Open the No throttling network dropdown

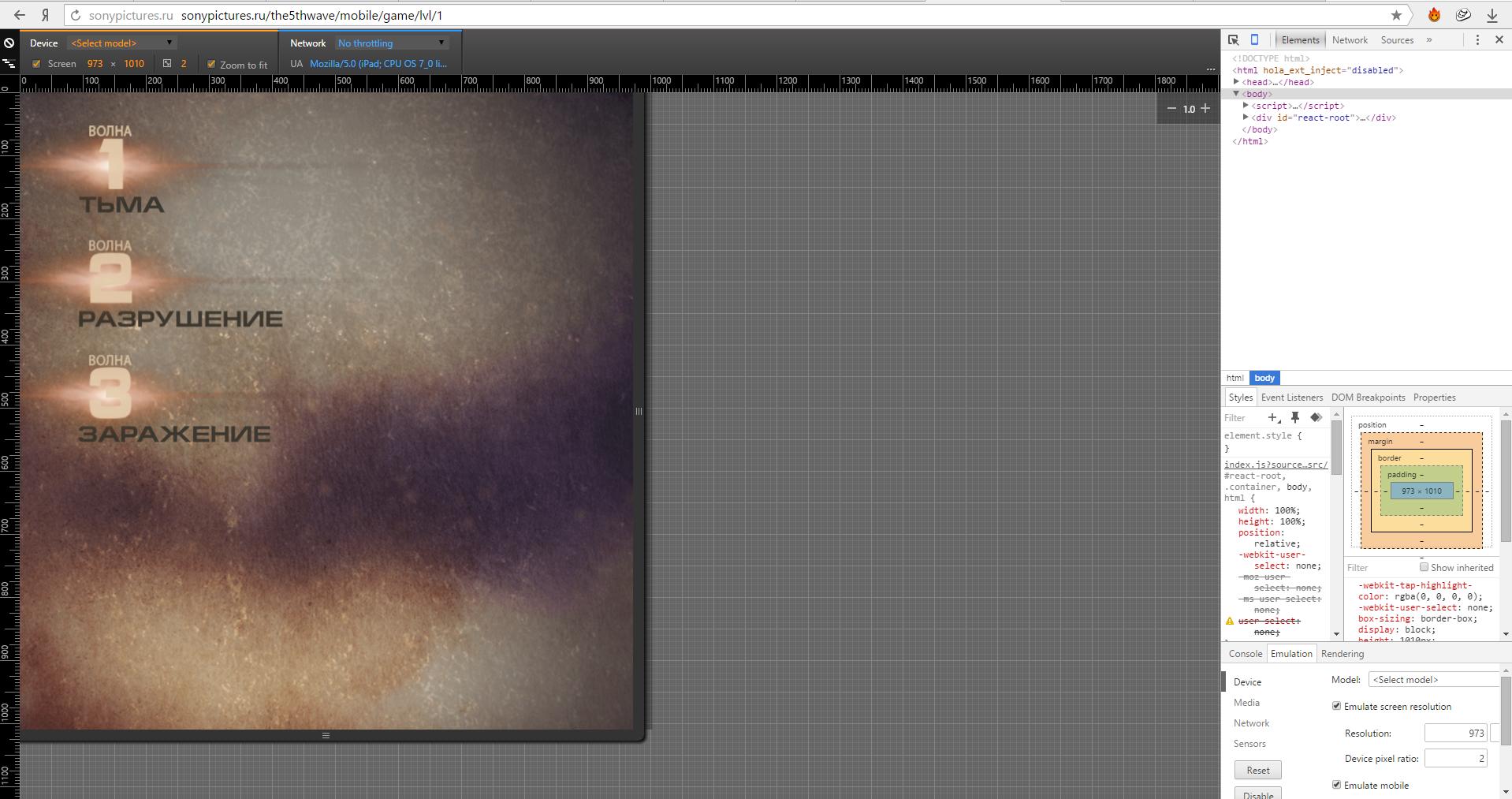tap(392, 43)
